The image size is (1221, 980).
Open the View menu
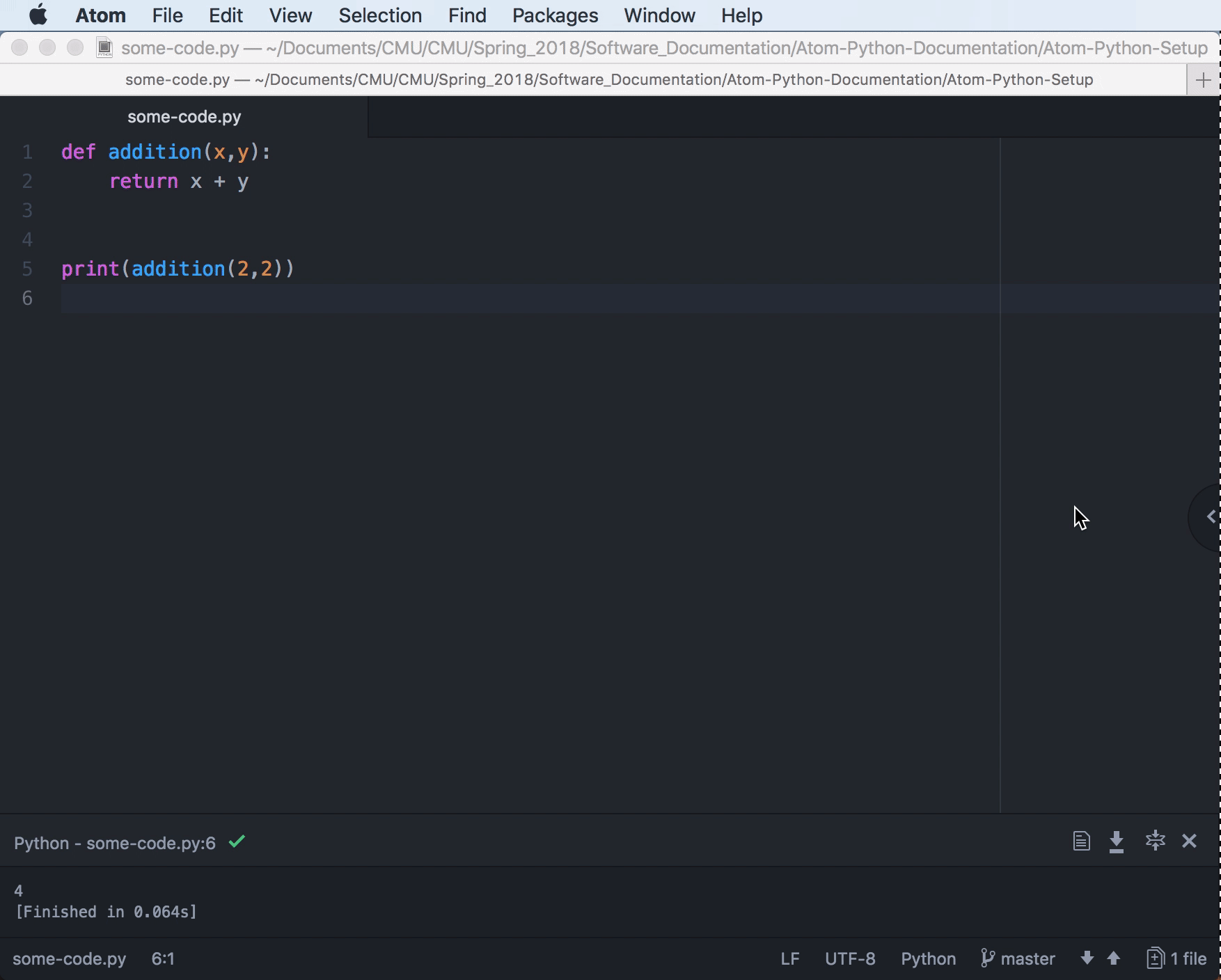pos(290,15)
